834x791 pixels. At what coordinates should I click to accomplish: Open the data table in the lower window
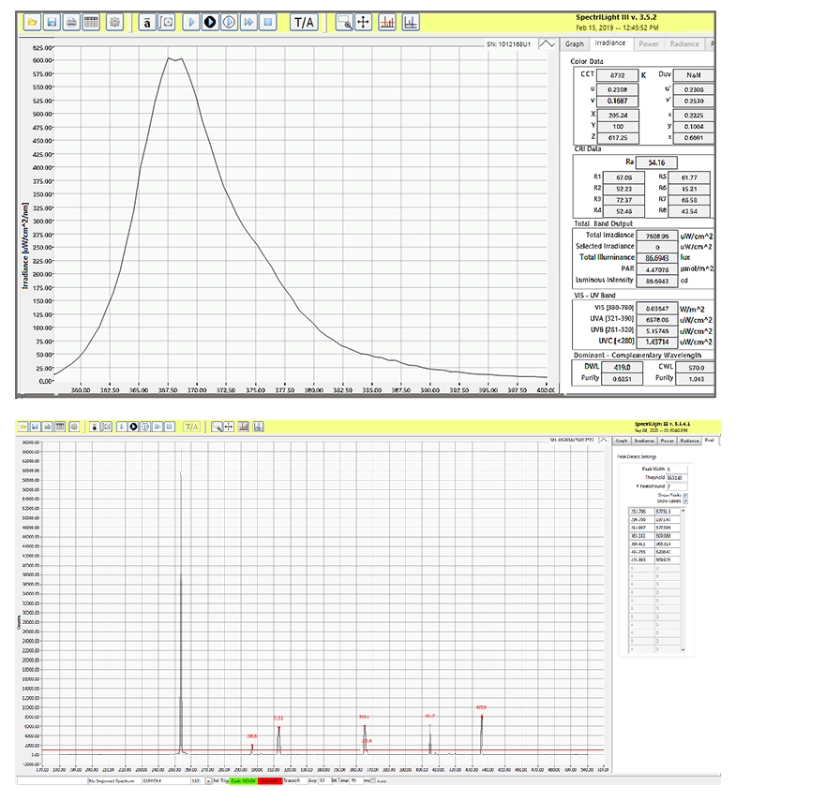coord(60,427)
